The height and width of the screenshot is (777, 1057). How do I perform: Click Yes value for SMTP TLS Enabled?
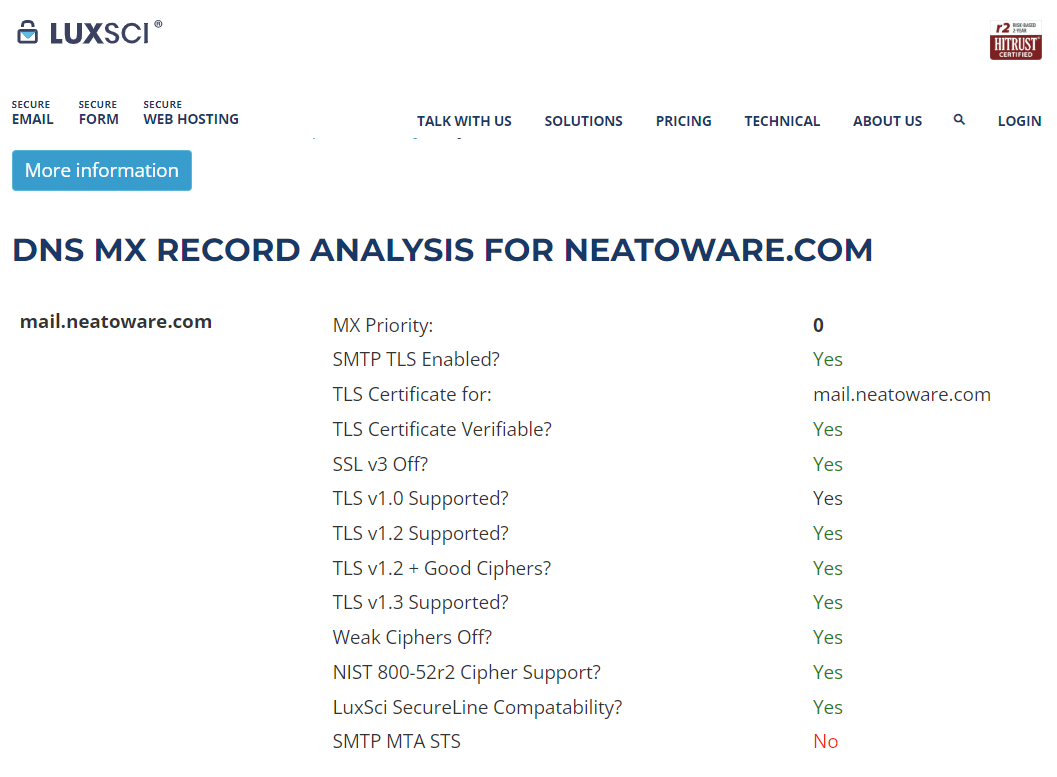[x=827, y=359]
